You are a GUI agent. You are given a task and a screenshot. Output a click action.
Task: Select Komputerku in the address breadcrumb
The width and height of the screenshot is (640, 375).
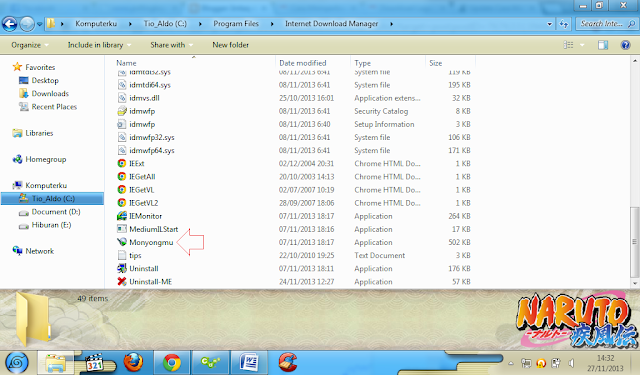(x=96, y=24)
